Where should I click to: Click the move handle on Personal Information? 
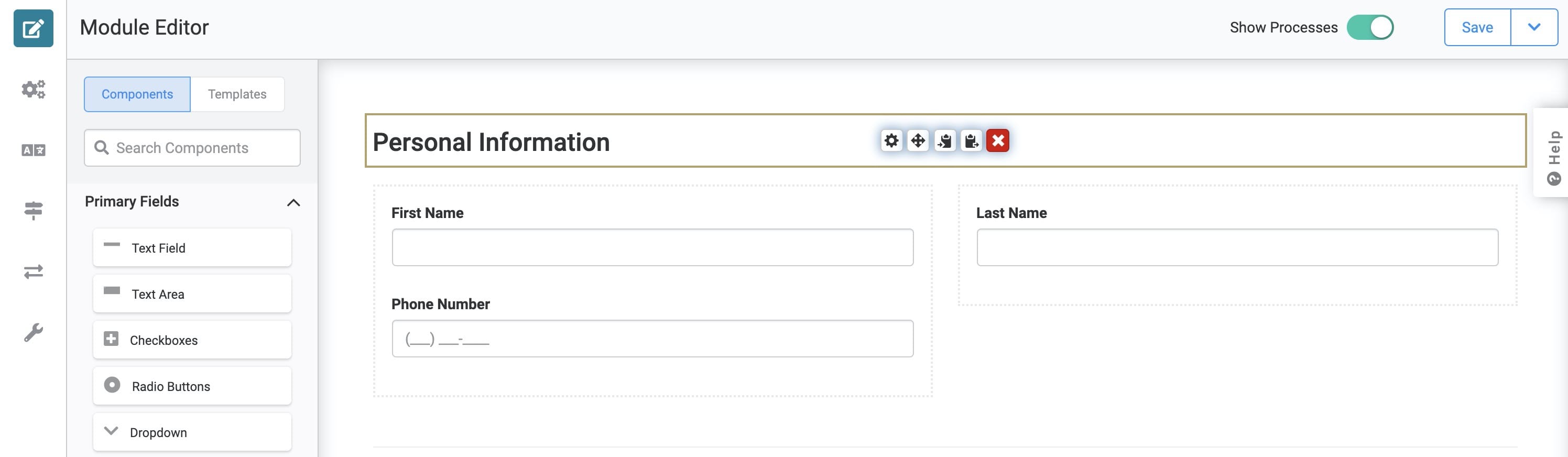(x=918, y=140)
